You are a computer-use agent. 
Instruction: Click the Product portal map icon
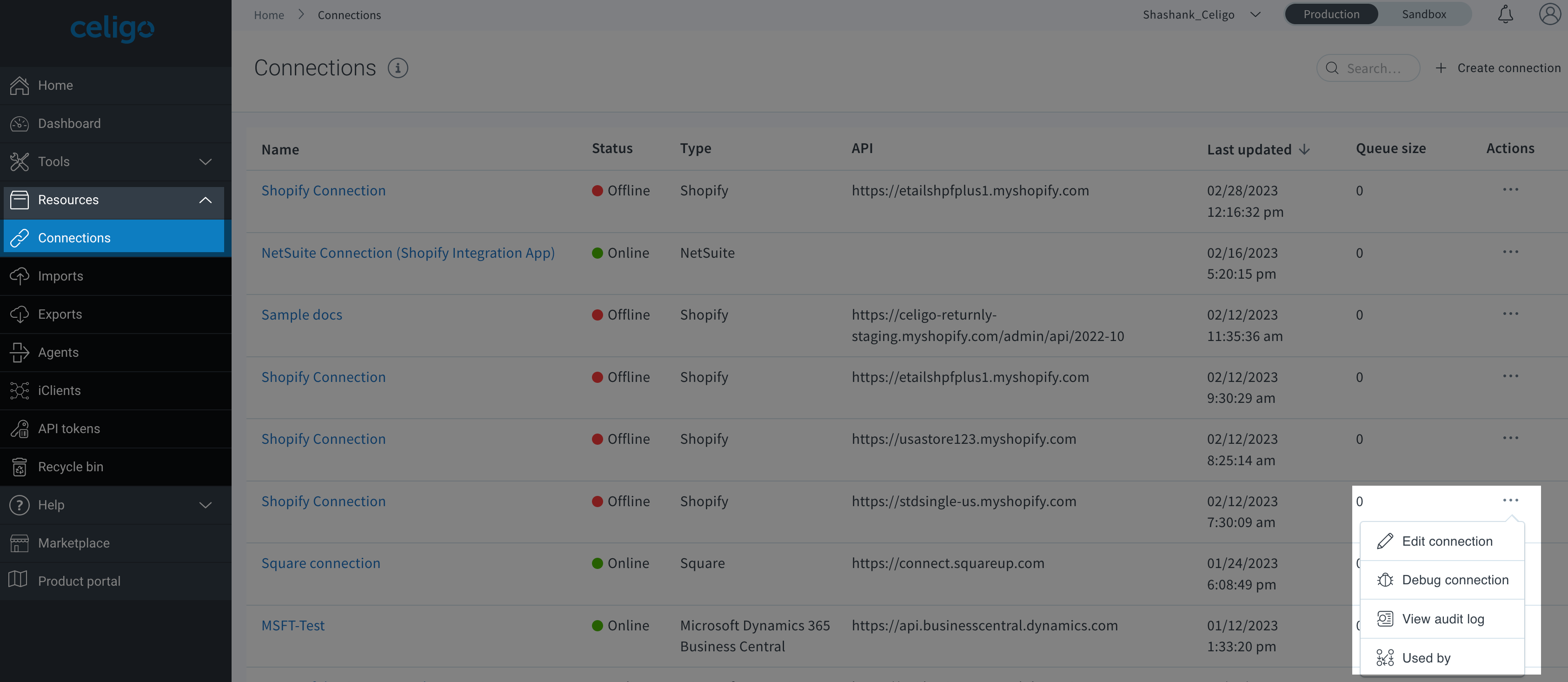[18, 580]
